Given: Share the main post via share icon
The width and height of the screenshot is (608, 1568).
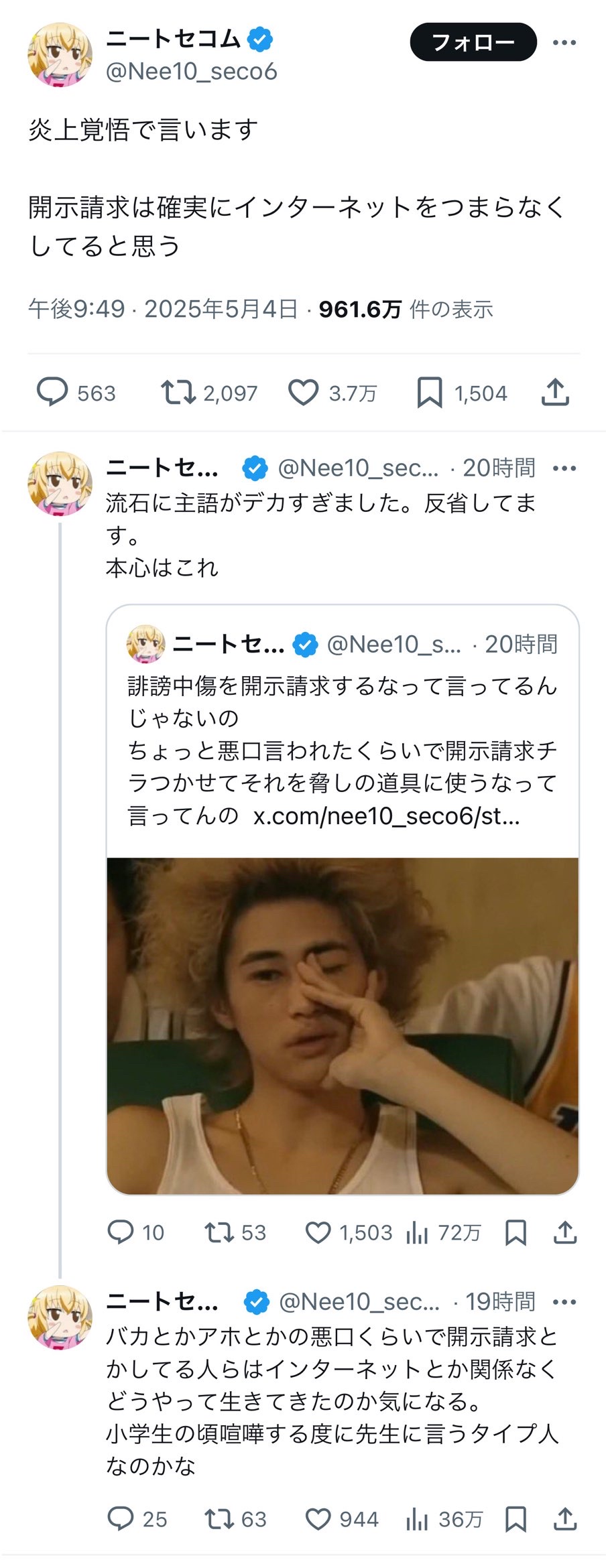Looking at the screenshot, I should pos(555,393).
